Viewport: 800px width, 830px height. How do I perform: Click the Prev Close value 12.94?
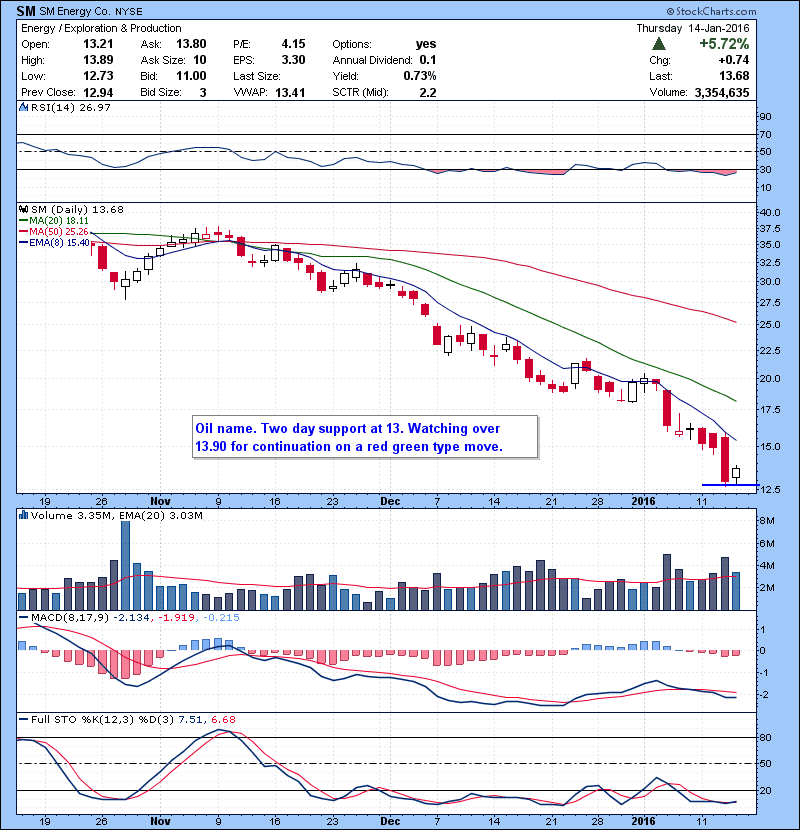[98, 93]
